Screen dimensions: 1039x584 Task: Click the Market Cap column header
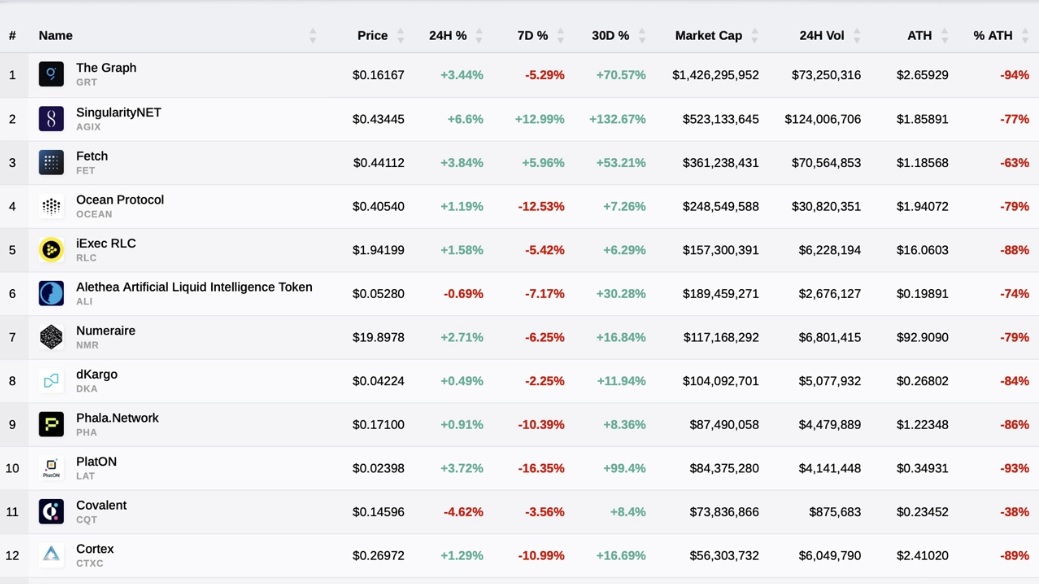[708, 36]
